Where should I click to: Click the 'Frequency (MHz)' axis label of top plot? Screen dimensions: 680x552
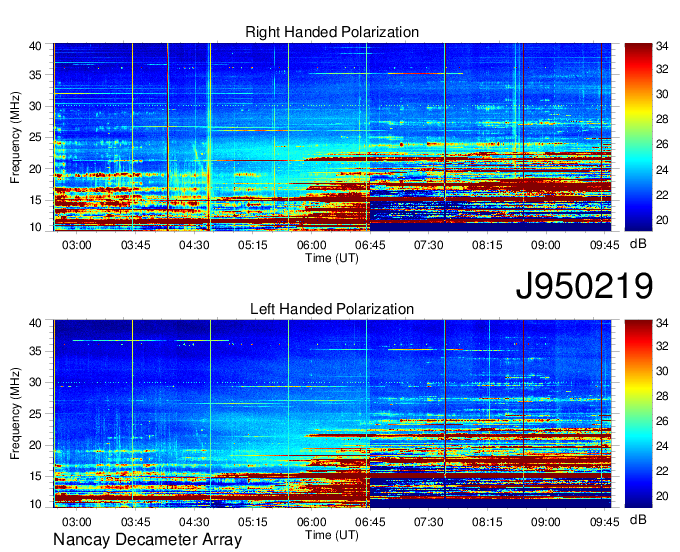15,137
